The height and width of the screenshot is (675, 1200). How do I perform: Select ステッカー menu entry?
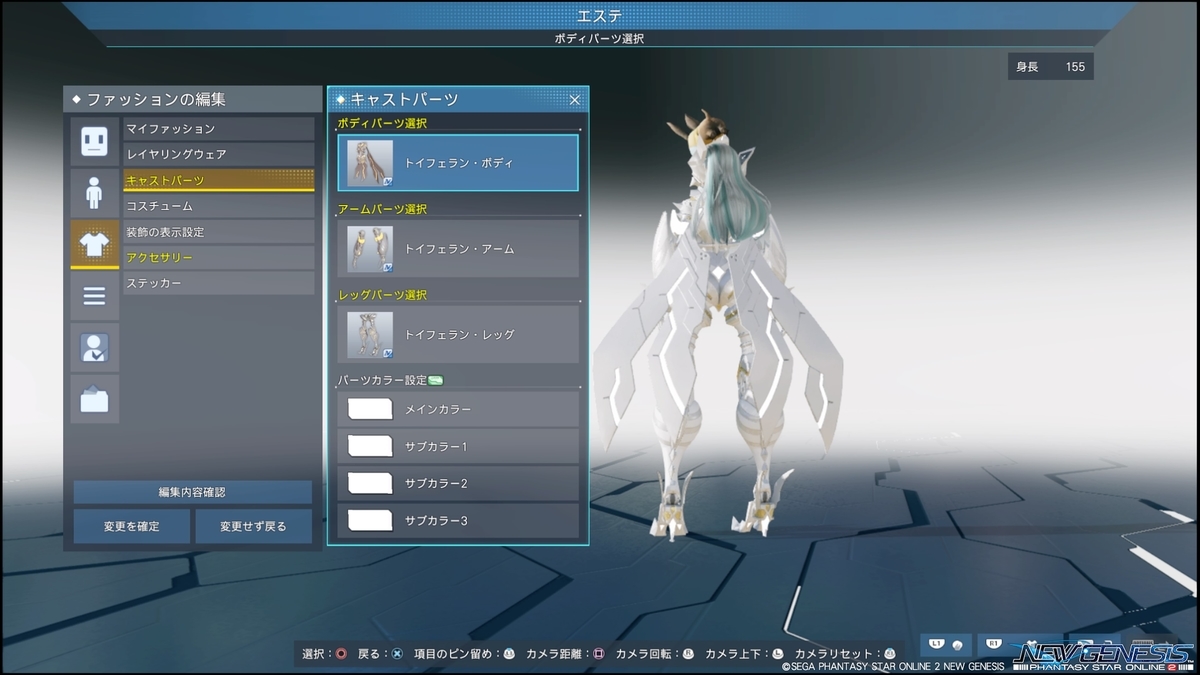coord(219,283)
